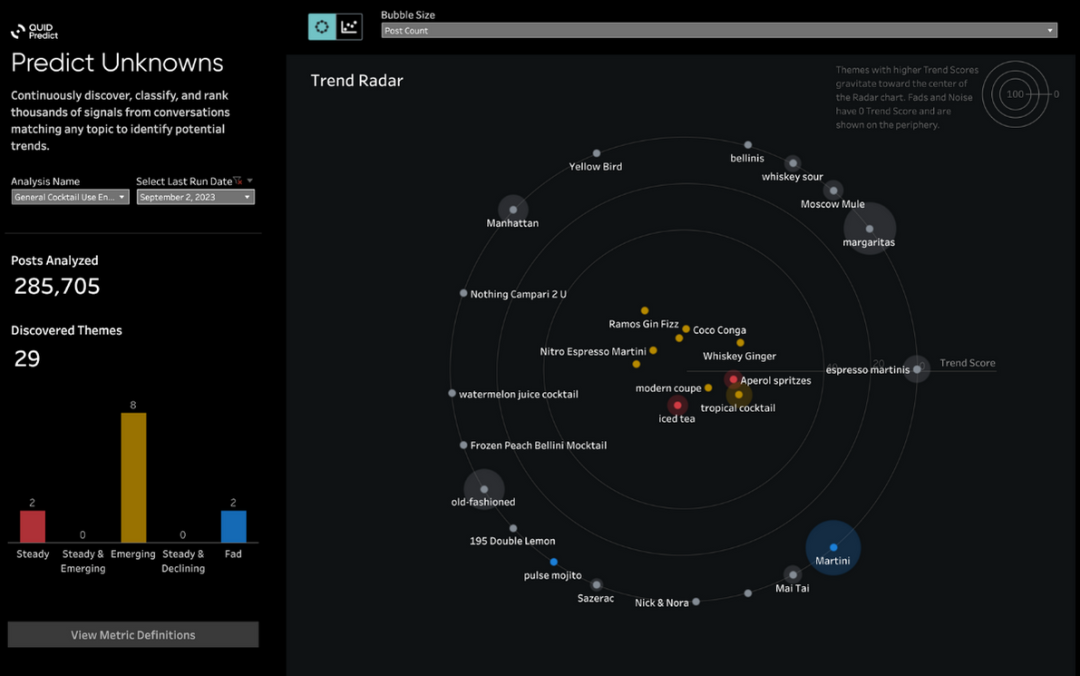Screen dimensions: 1080x676
Task: Switch to the radar chart view icon
Action: pyautogui.click(x=322, y=27)
